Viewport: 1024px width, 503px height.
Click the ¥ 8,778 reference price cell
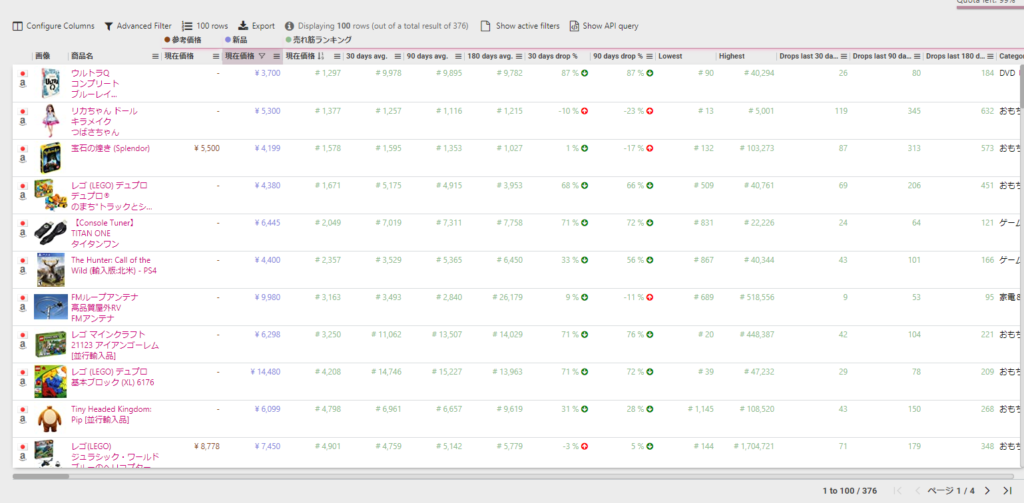207,446
